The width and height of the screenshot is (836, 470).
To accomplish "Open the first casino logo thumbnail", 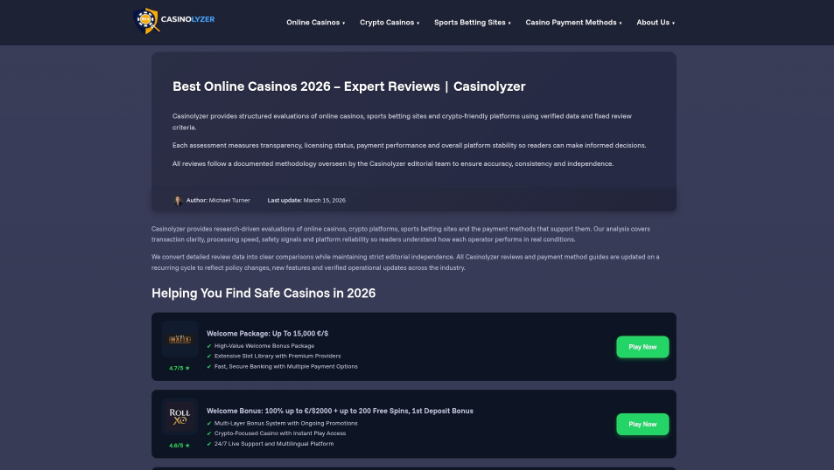I will coord(180,339).
